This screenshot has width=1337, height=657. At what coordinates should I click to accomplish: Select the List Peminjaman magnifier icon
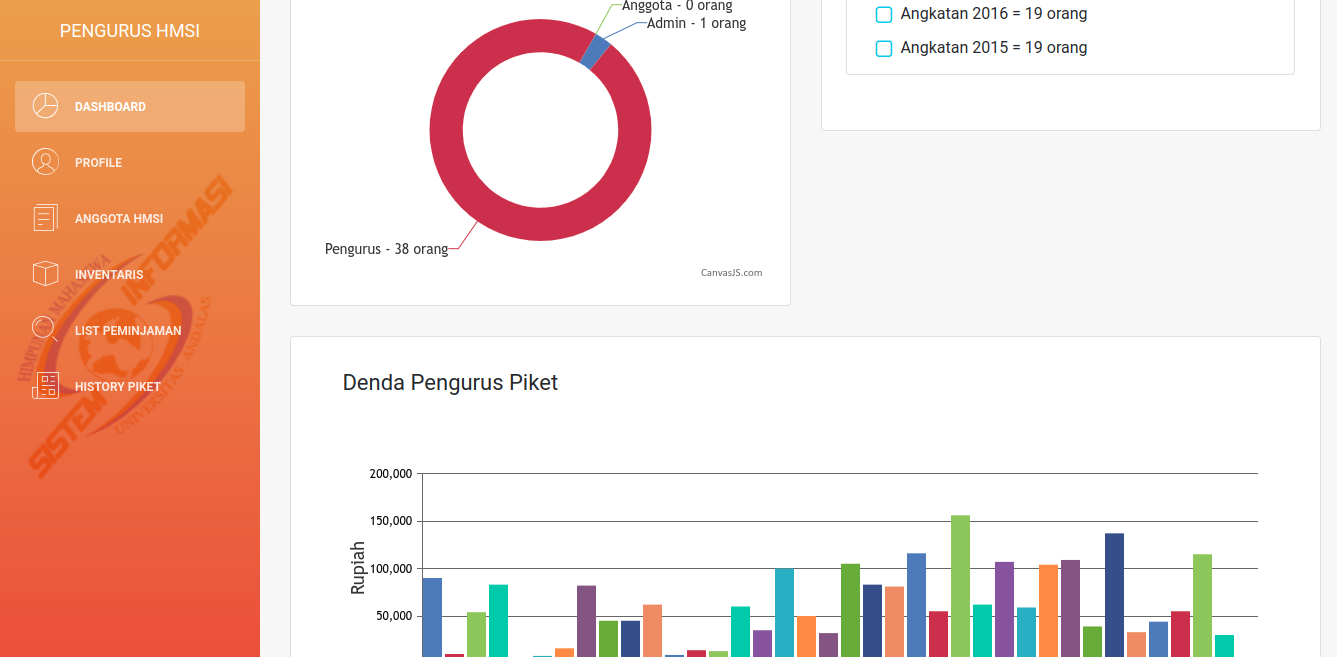click(x=45, y=329)
